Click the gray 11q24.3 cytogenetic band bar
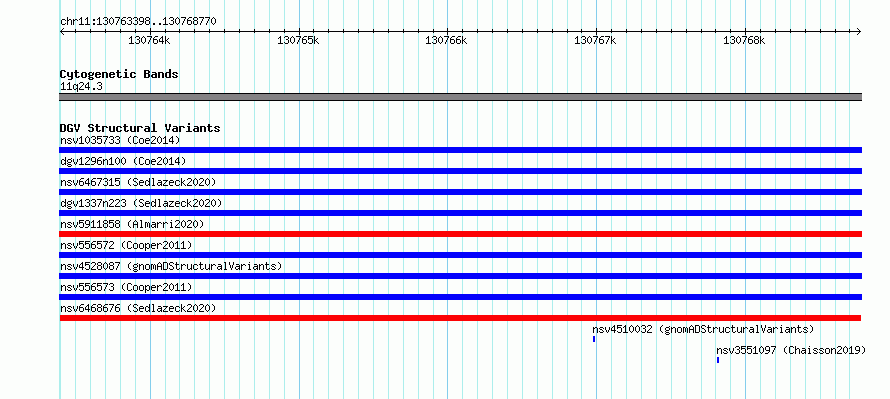The height and width of the screenshot is (399, 890). [x=461, y=97]
